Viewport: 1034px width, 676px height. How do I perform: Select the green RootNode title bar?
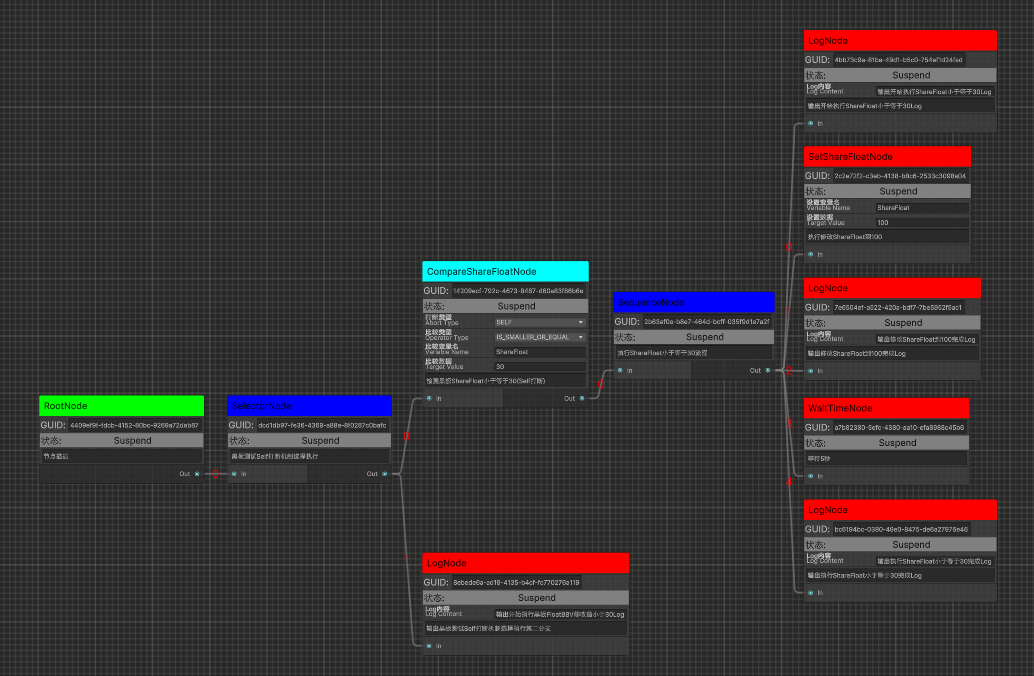pyautogui.click(x=121, y=406)
